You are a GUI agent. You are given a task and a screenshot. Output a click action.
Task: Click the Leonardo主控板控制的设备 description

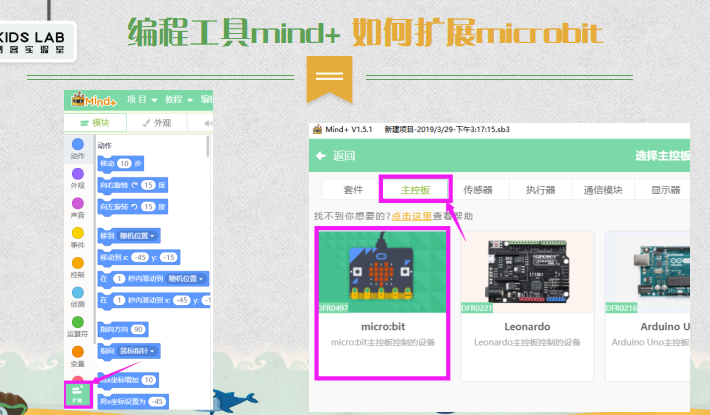[527, 342]
